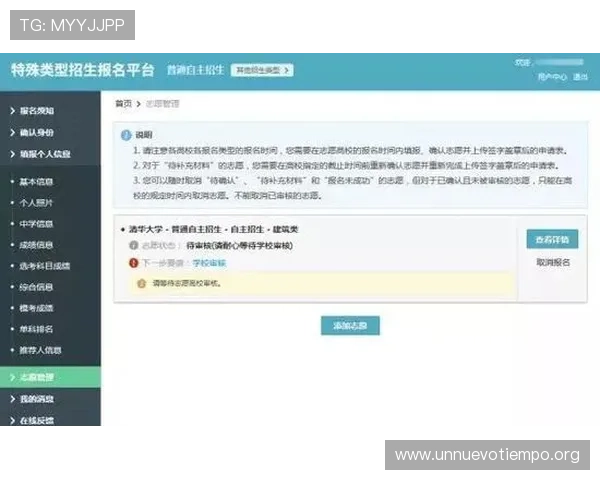
Task: Open 单科排名 in the sidebar
Action: (x=36, y=329)
